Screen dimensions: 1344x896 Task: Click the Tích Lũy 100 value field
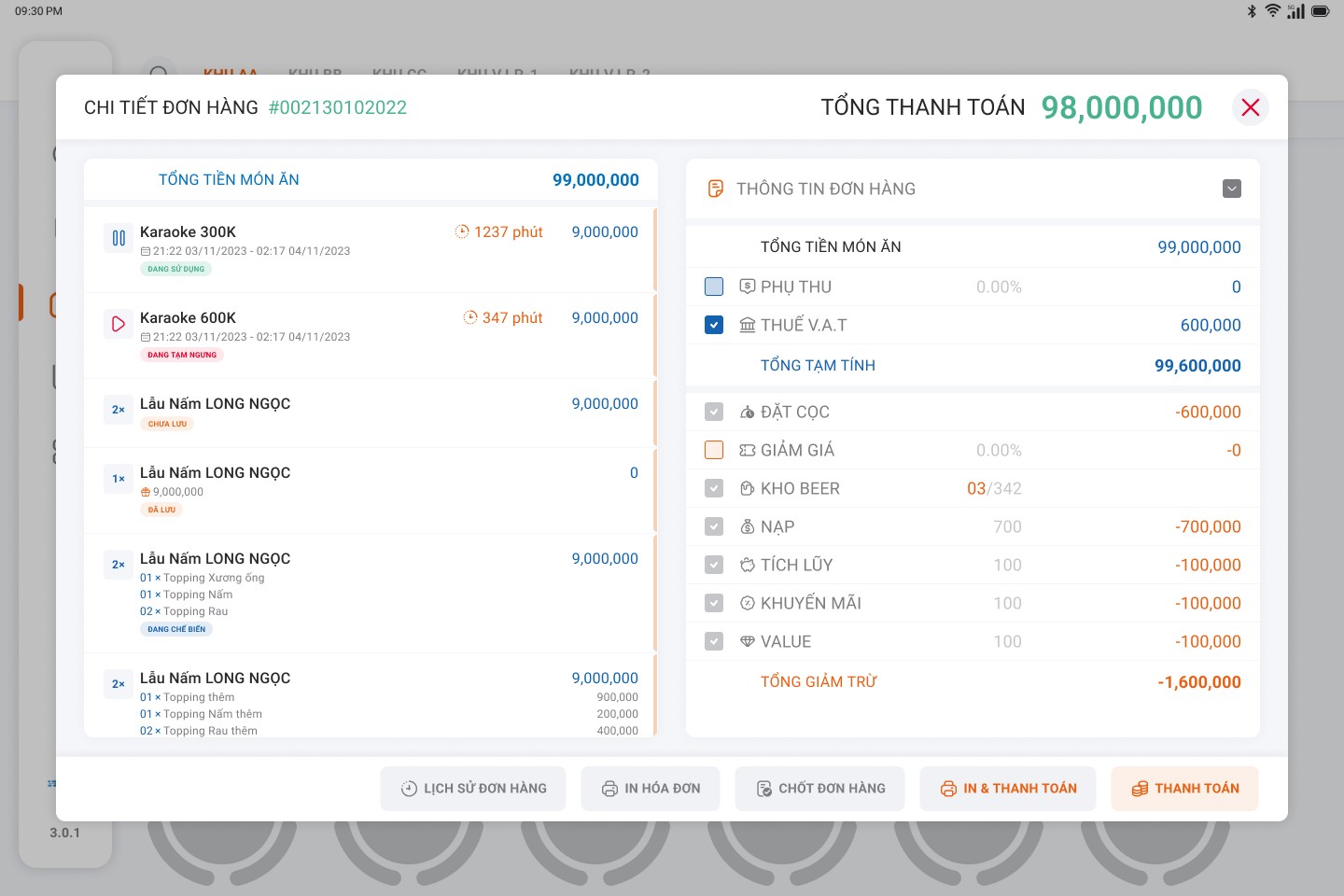[x=1007, y=565]
